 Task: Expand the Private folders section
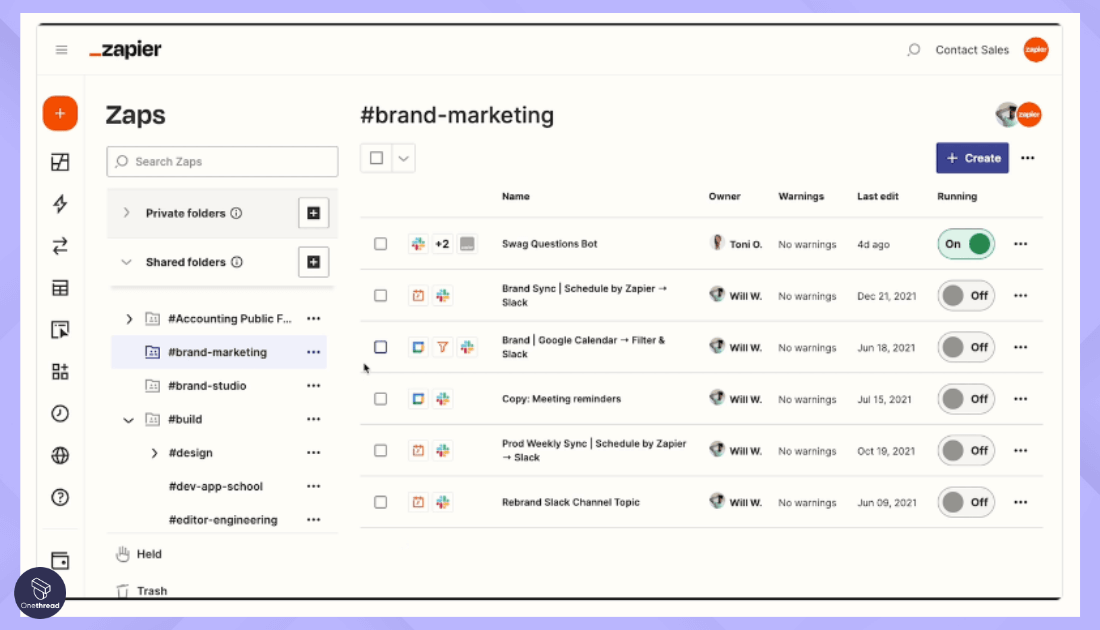pos(127,213)
